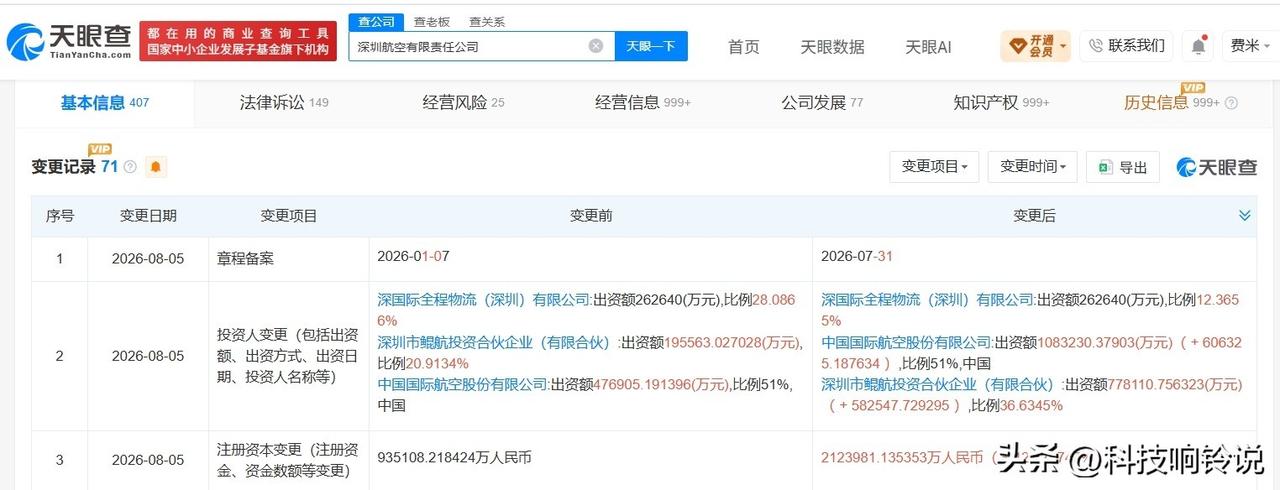Click the red 国家中小企业发展子基金 banner
The width and height of the screenshot is (1280, 490).
click(238, 42)
